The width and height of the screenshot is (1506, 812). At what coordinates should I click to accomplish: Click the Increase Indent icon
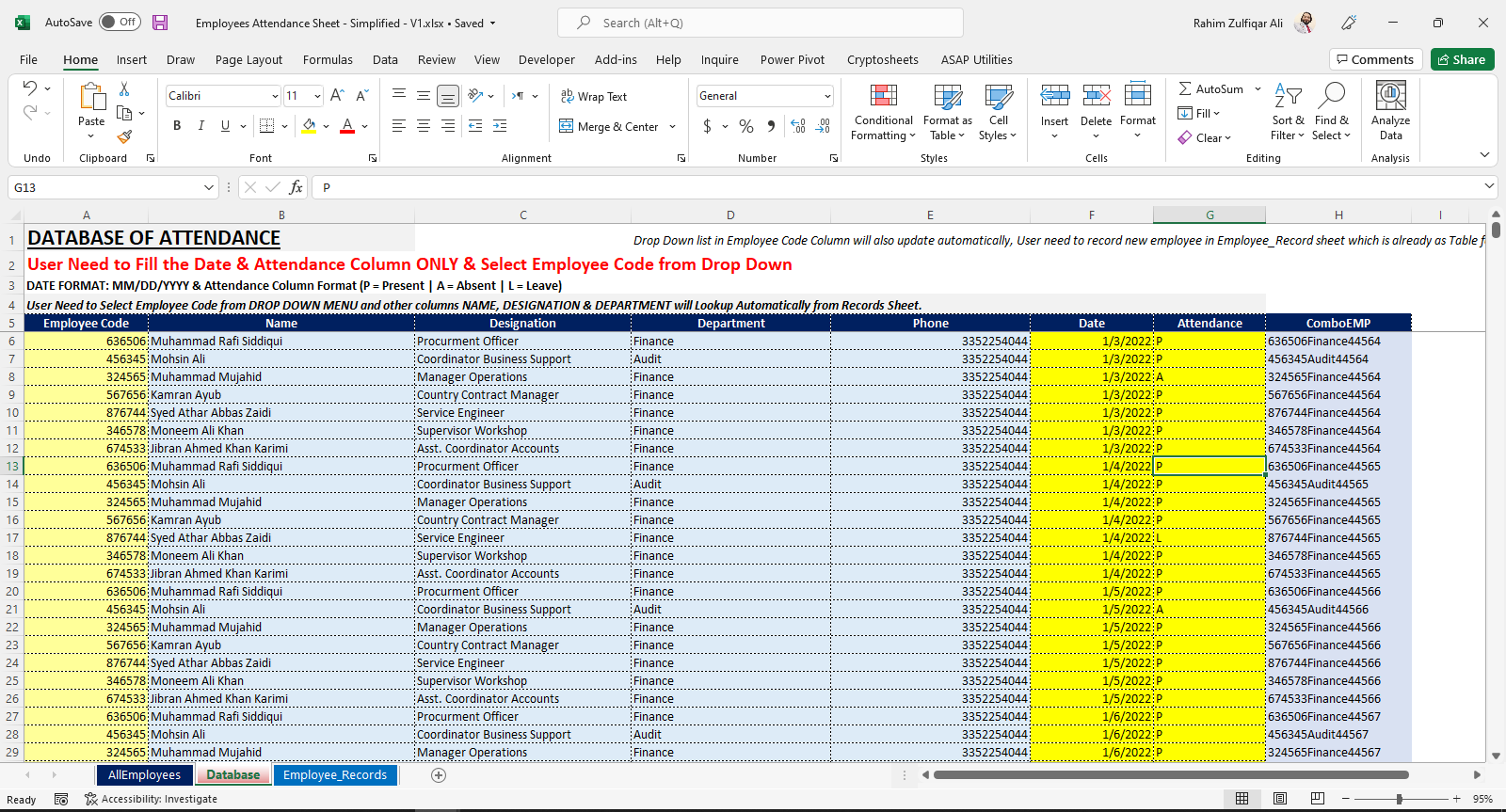tap(500, 125)
